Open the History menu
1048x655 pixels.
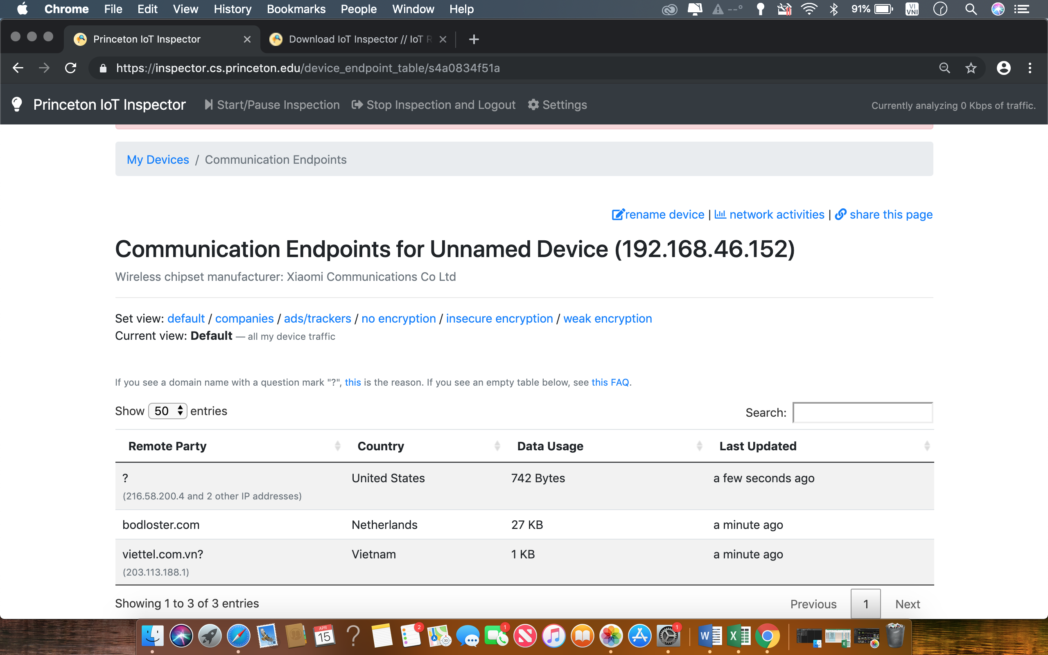click(x=233, y=9)
